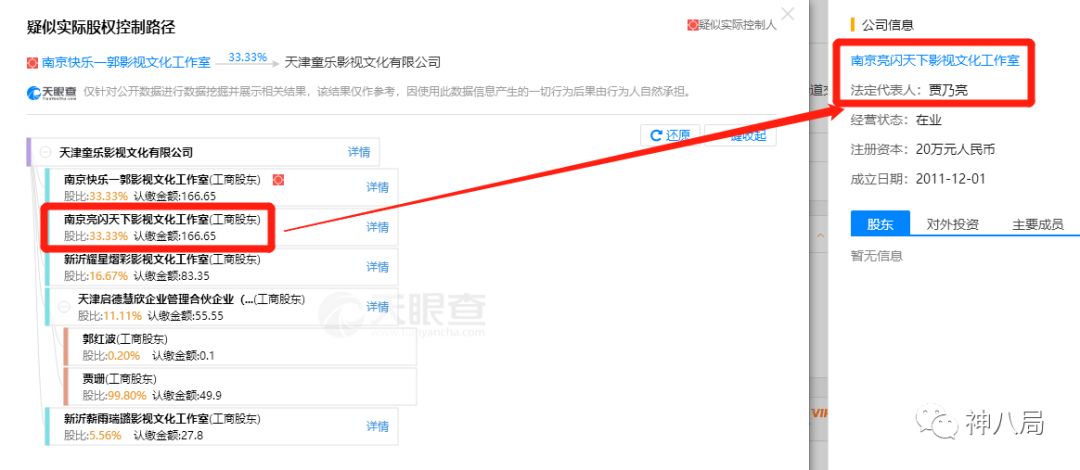Open 详情 for 天津启德慧欣企业管理合伙企业
1080x470 pixels.
point(377,307)
